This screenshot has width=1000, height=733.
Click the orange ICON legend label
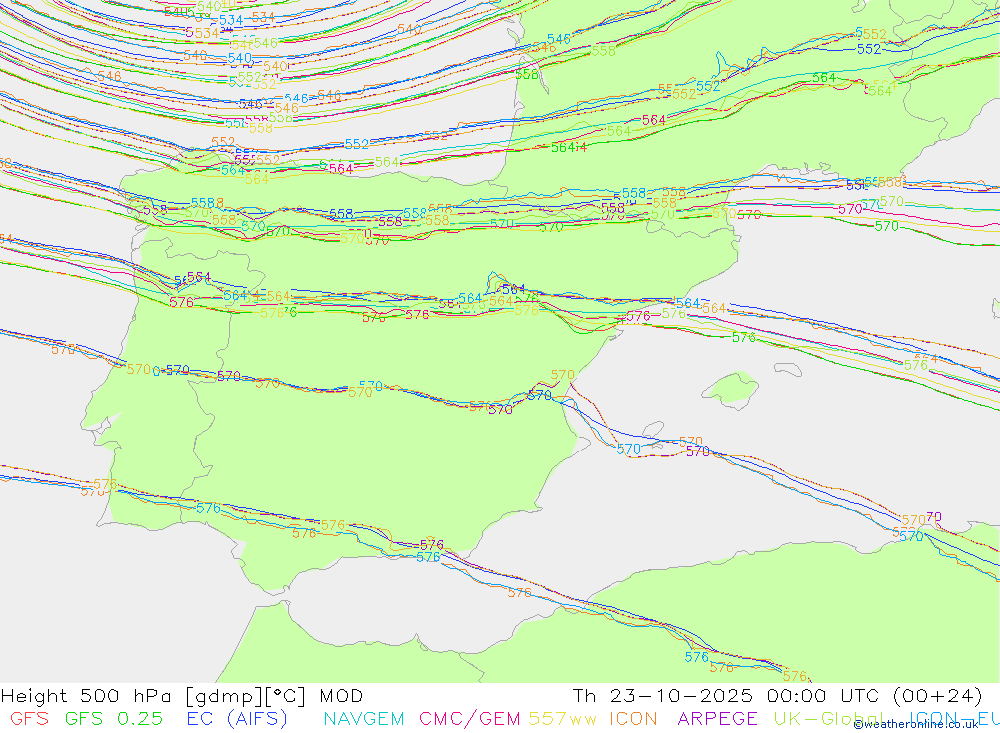tap(633, 719)
